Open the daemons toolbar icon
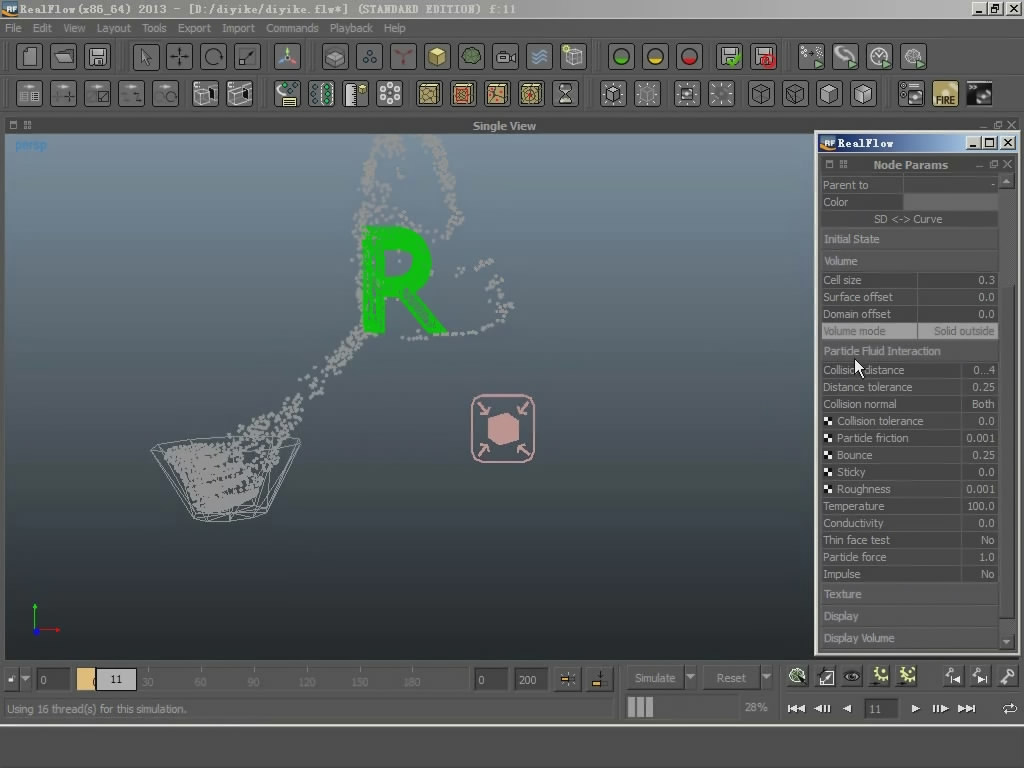Screen dimensions: 1024x768 403,57
